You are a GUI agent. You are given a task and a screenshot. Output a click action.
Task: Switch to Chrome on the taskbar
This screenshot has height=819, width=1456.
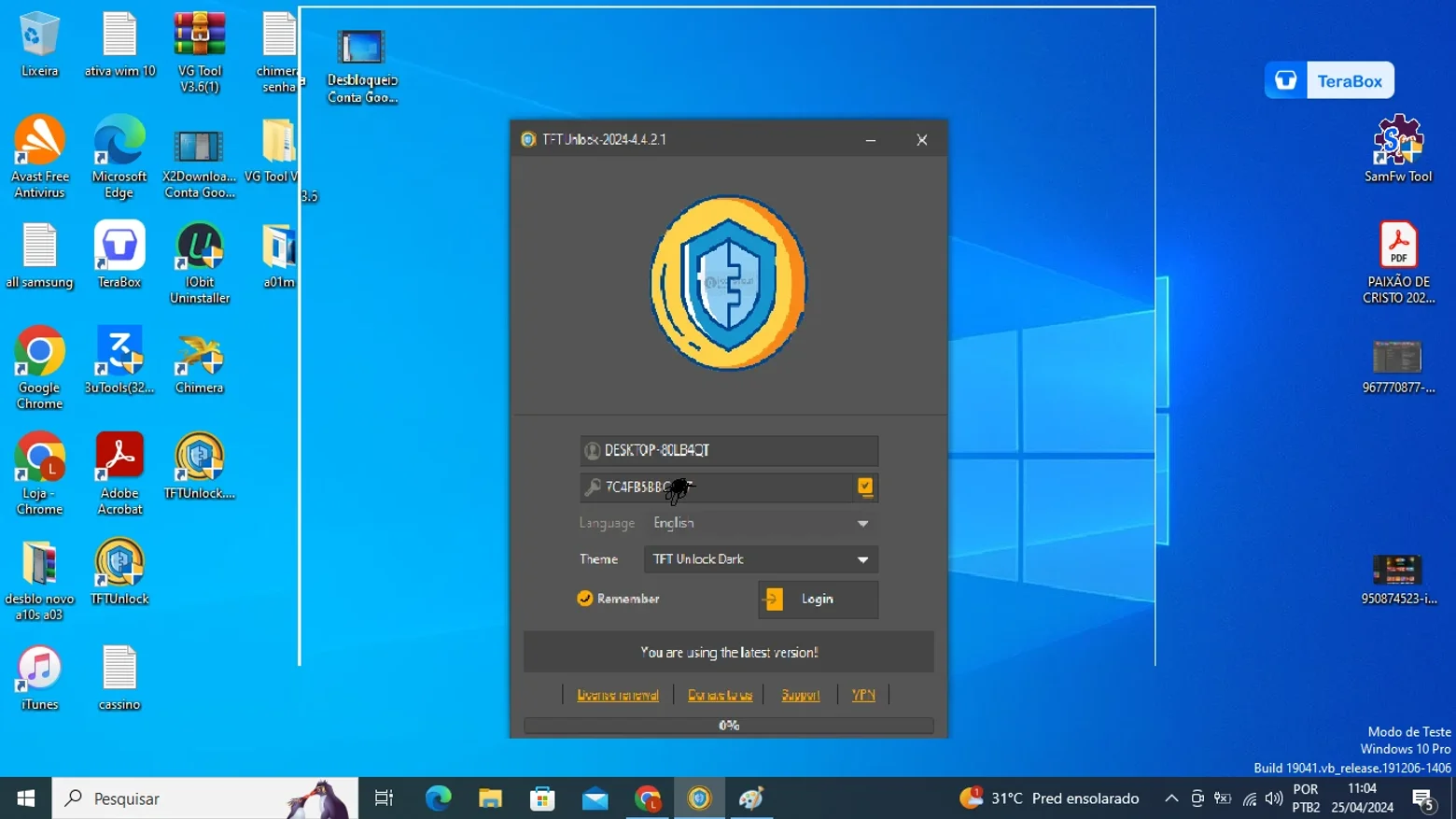pyautogui.click(x=647, y=798)
